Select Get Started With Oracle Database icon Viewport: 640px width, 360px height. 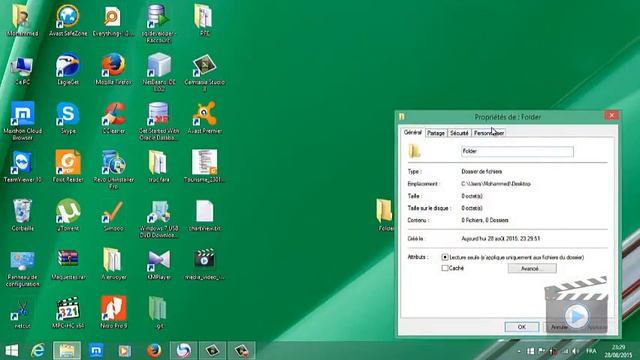click(x=159, y=120)
